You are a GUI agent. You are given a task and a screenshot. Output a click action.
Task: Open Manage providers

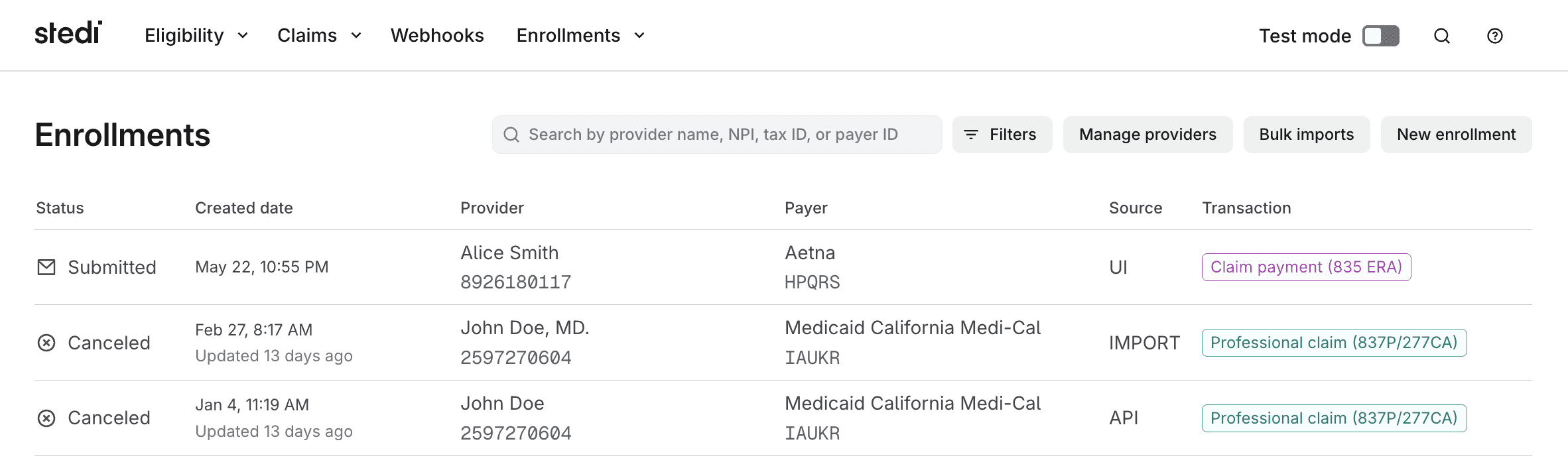tap(1148, 135)
